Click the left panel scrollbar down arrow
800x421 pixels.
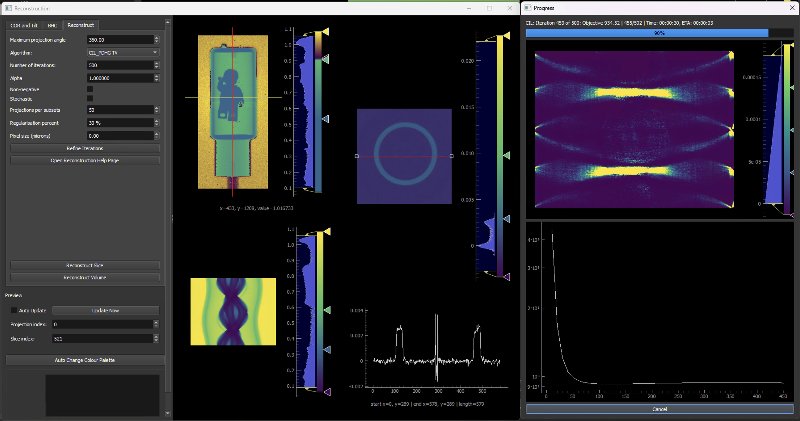[x=168, y=413]
